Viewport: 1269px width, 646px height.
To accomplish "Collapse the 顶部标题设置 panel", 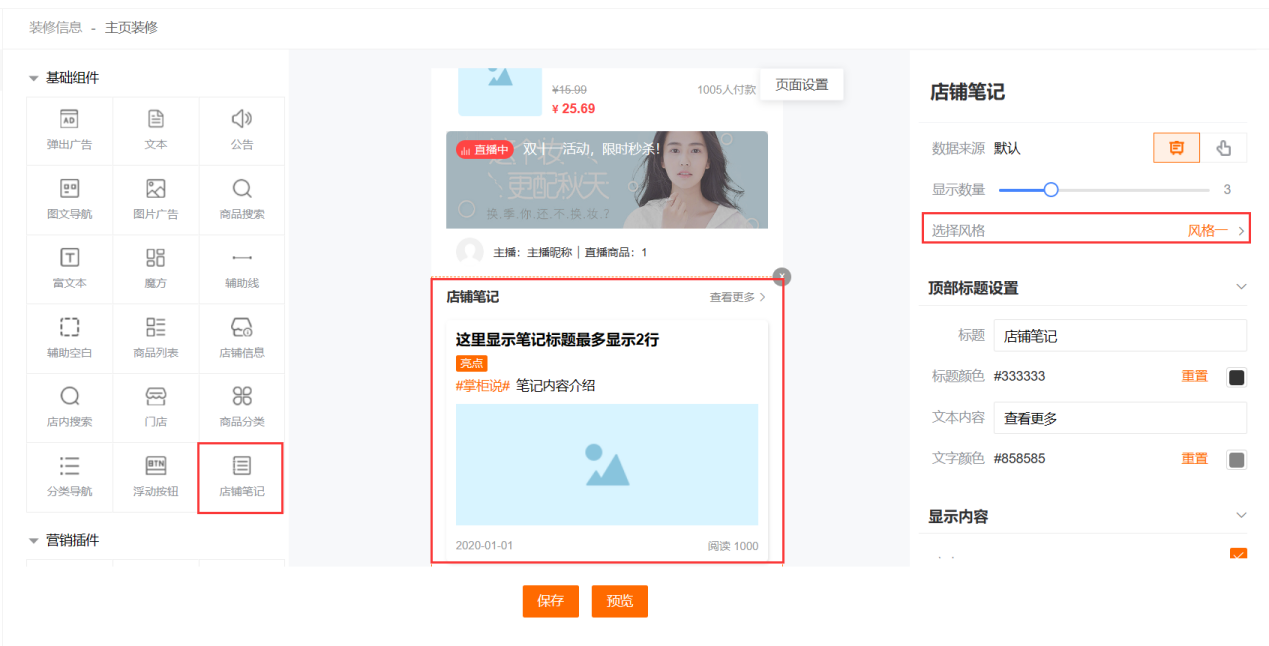I will click(x=1241, y=287).
